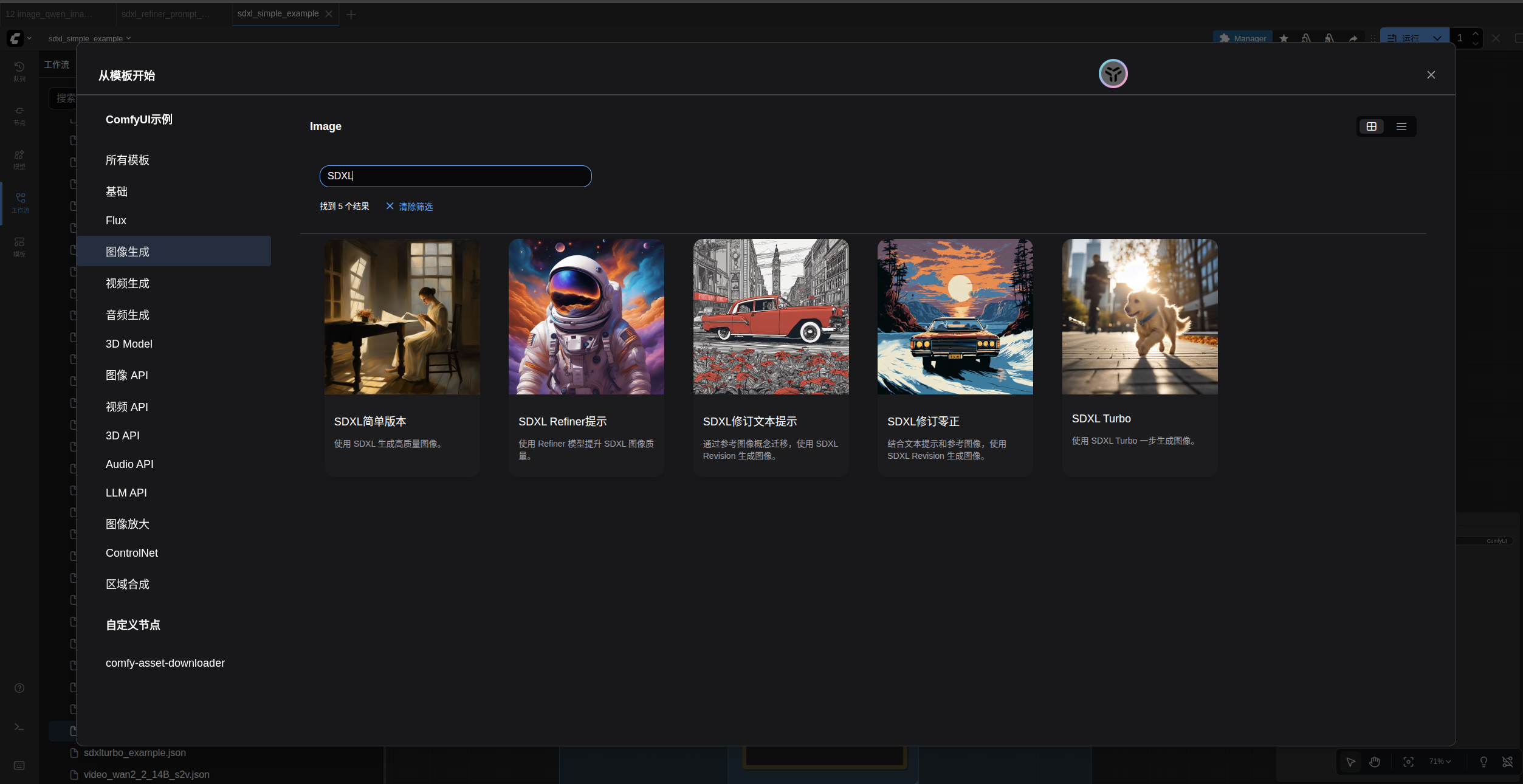Click 工作流 panel header tab
Viewport: 1523px width, 784px height.
57,64
